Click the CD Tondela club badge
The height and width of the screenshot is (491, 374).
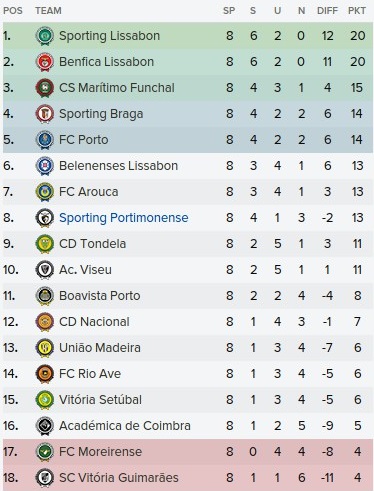[x=45, y=244]
